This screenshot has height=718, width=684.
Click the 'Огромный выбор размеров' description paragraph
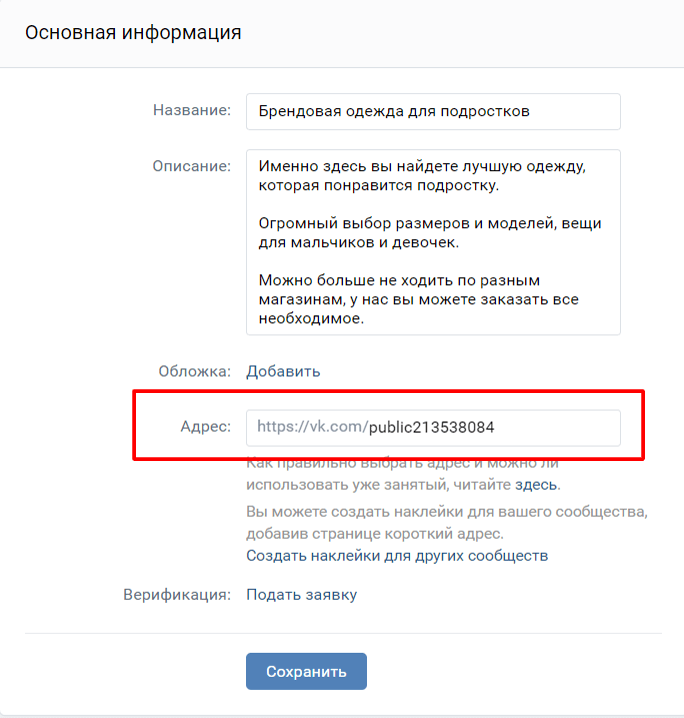coord(430,233)
